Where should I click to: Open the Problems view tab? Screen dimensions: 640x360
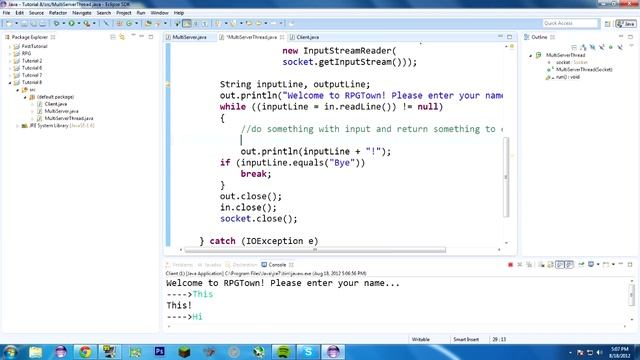179,265
